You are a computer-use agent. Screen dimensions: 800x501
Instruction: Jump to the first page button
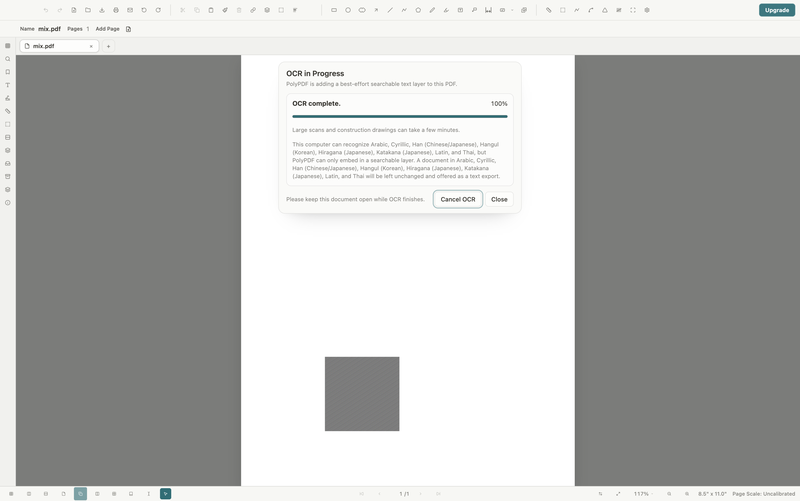pos(362,494)
